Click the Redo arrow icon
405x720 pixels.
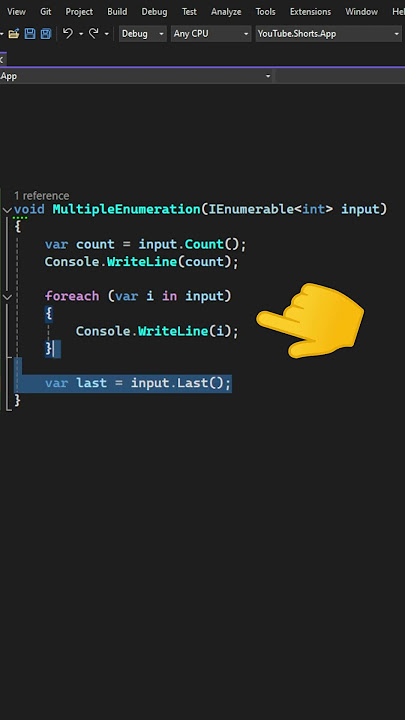94,34
